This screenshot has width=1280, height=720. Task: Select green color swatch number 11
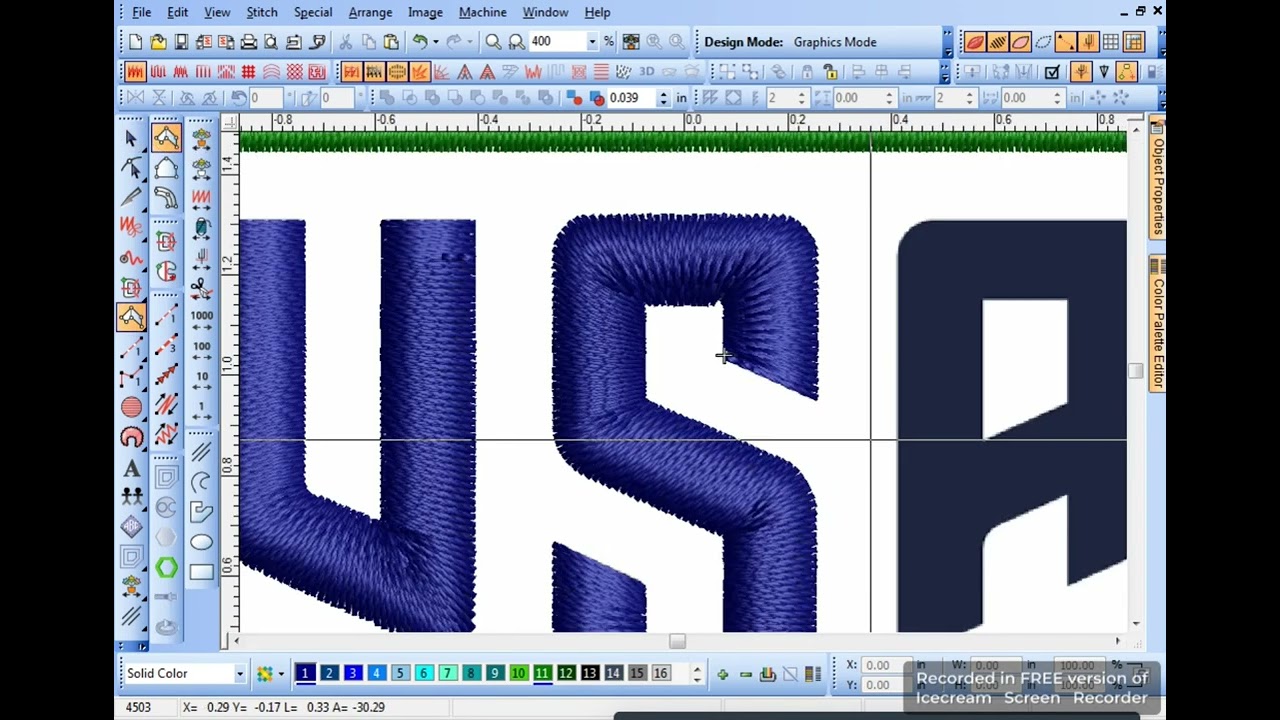542,674
